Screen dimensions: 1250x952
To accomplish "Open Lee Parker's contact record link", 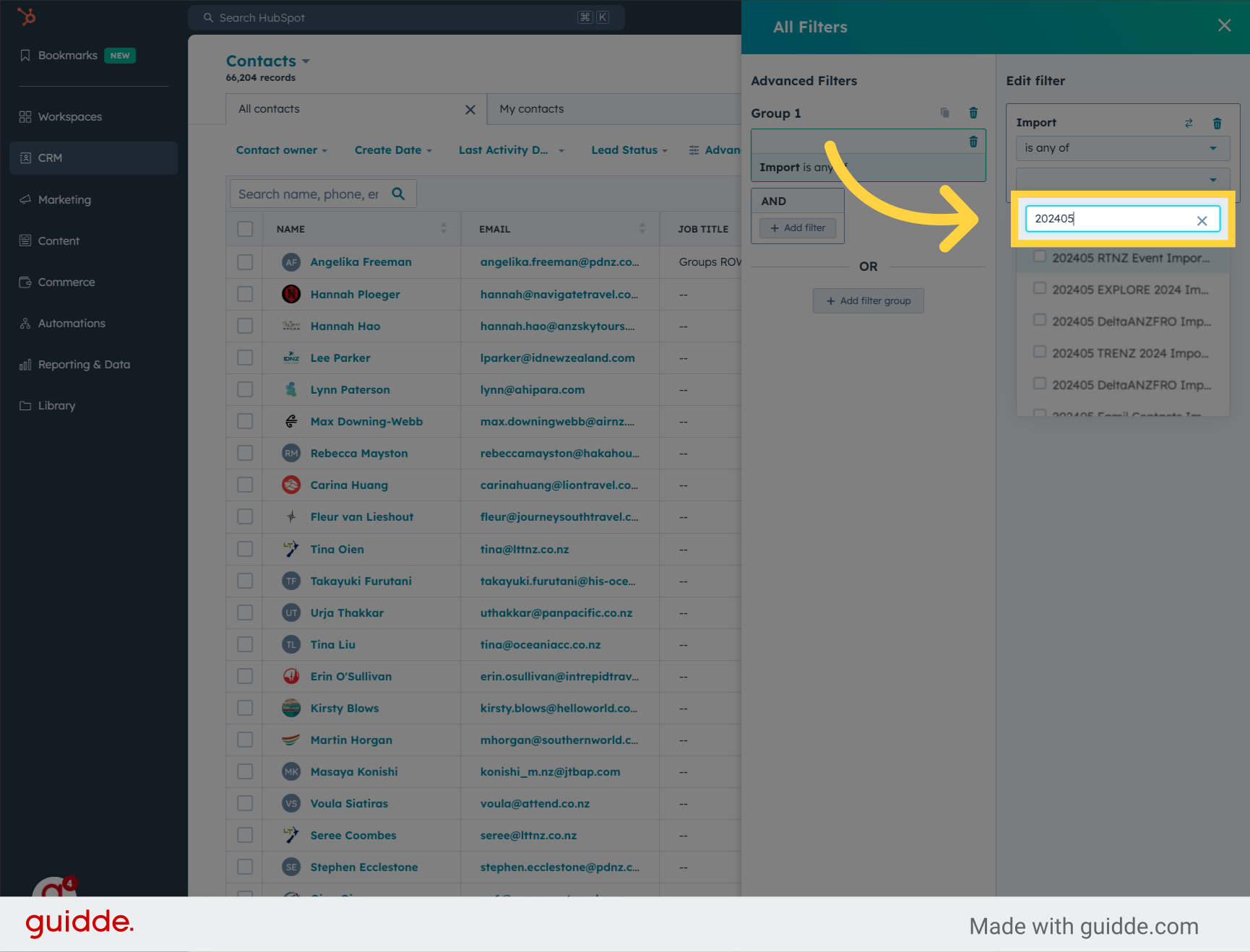I will [x=340, y=358].
